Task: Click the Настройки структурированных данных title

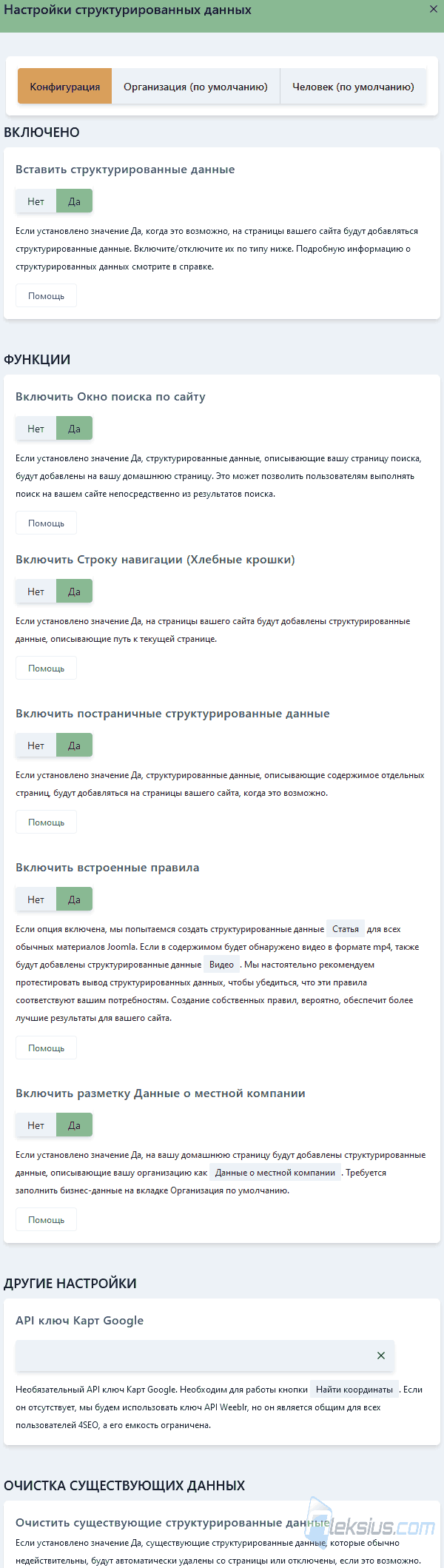Action: click(127, 10)
